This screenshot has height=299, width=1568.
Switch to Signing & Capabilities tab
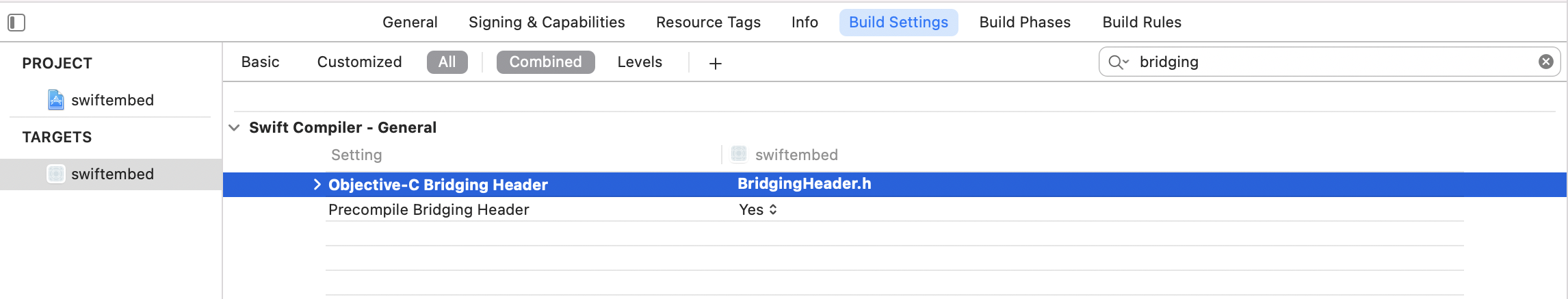(x=547, y=22)
